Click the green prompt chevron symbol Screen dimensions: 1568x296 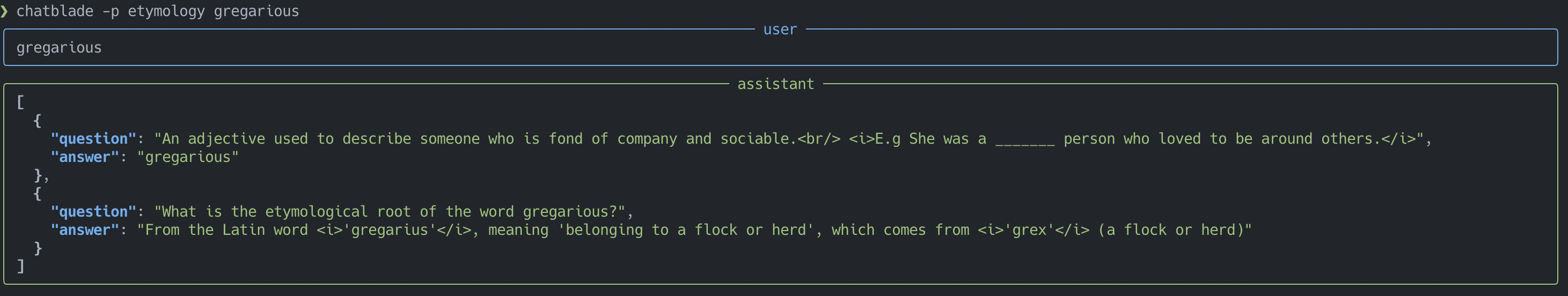point(5,12)
